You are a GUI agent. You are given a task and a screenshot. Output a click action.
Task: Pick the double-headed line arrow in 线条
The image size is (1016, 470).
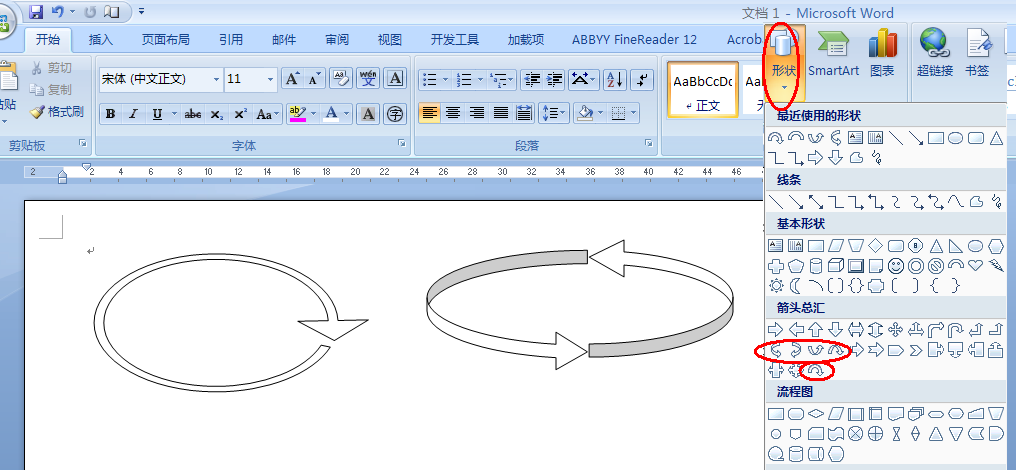[816, 202]
